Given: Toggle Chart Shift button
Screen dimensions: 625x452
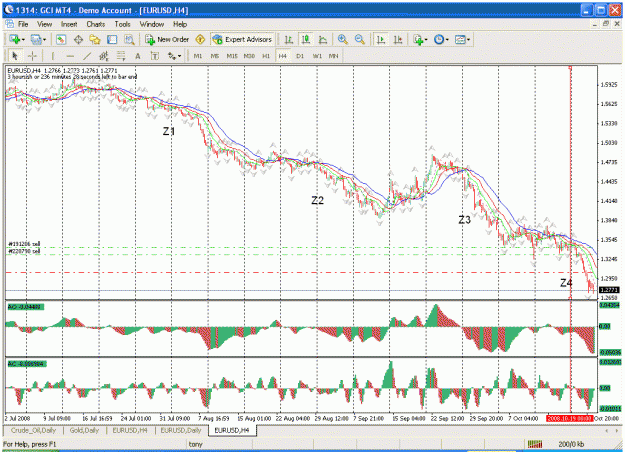Looking at the screenshot, I should click(x=398, y=39).
